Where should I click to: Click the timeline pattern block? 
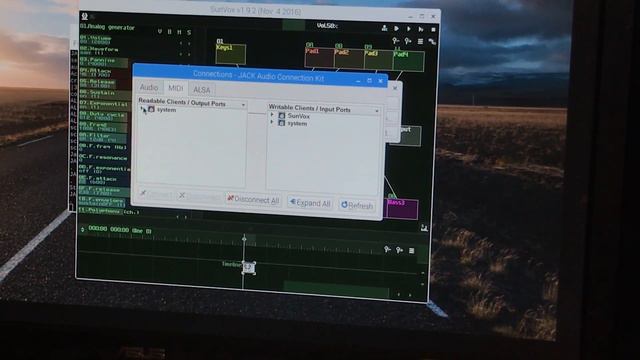[249, 267]
